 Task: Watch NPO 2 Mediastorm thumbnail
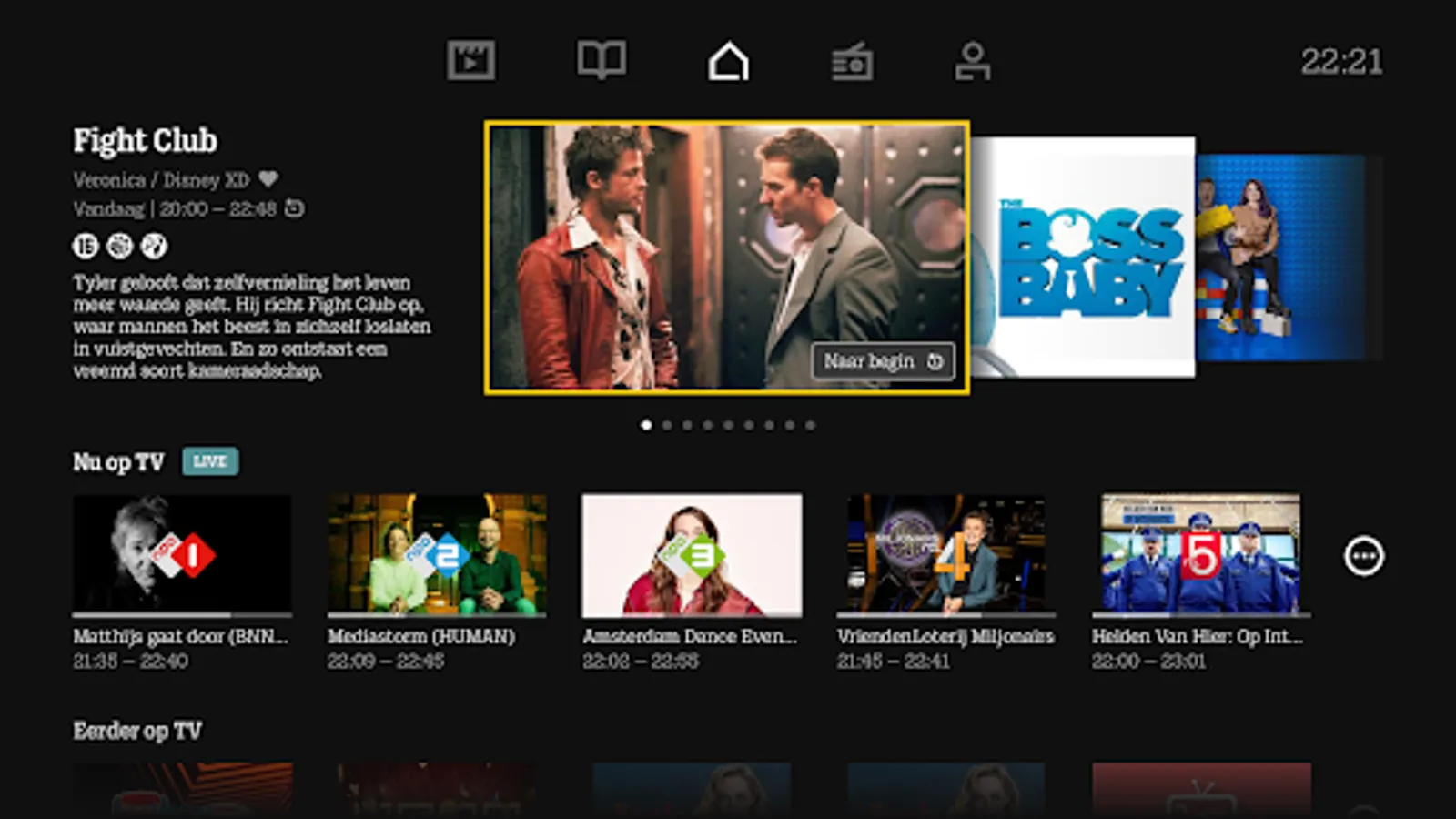click(437, 555)
